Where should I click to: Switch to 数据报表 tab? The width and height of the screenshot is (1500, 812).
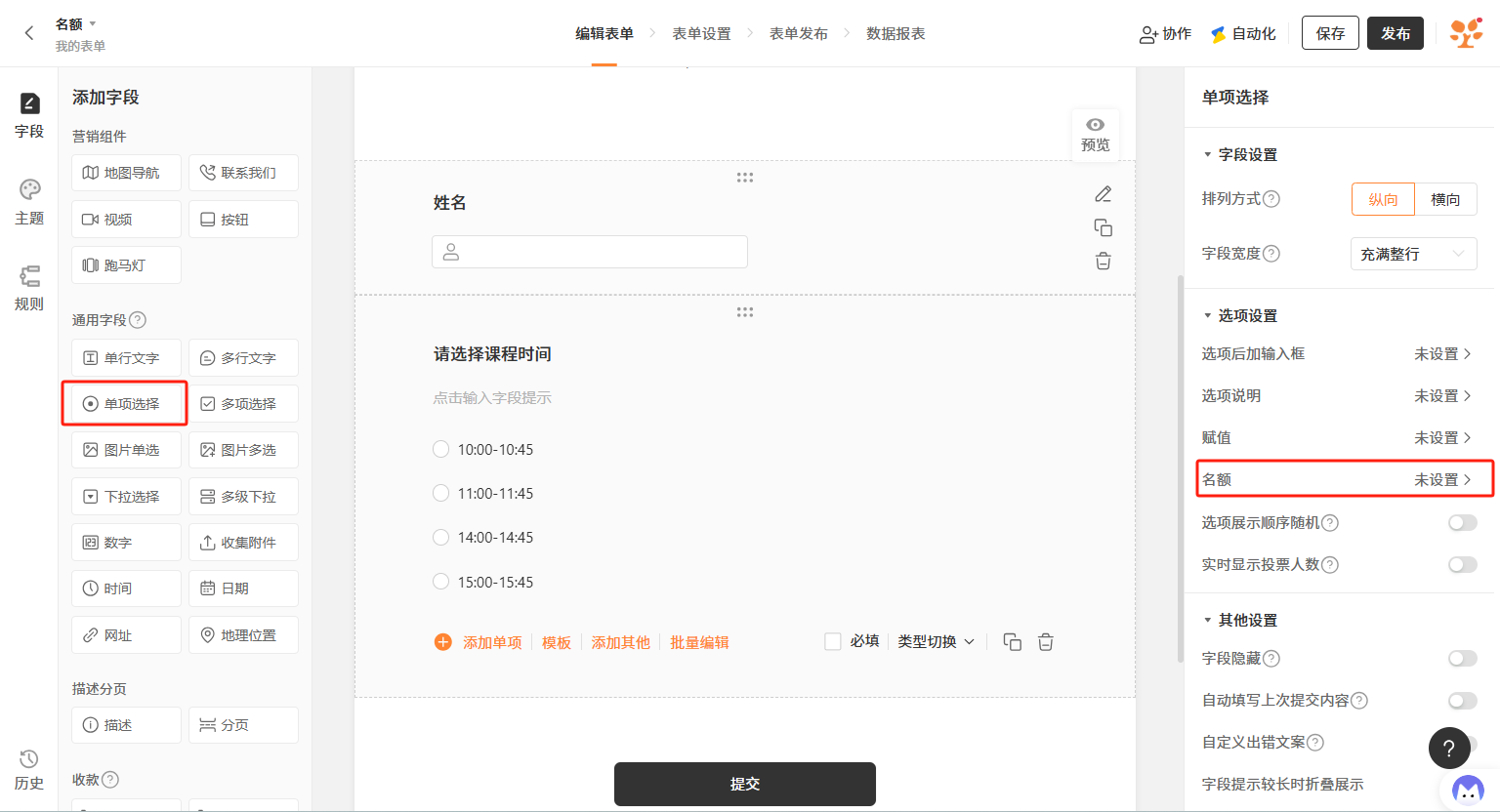click(896, 33)
